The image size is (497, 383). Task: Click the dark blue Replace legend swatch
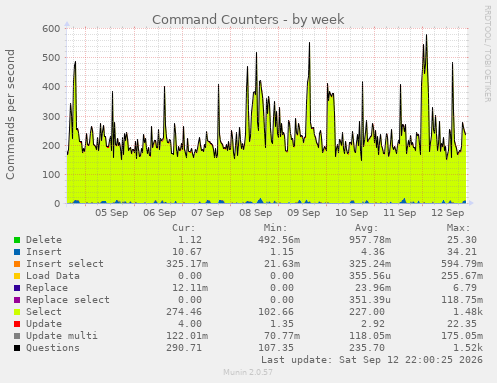point(17,288)
